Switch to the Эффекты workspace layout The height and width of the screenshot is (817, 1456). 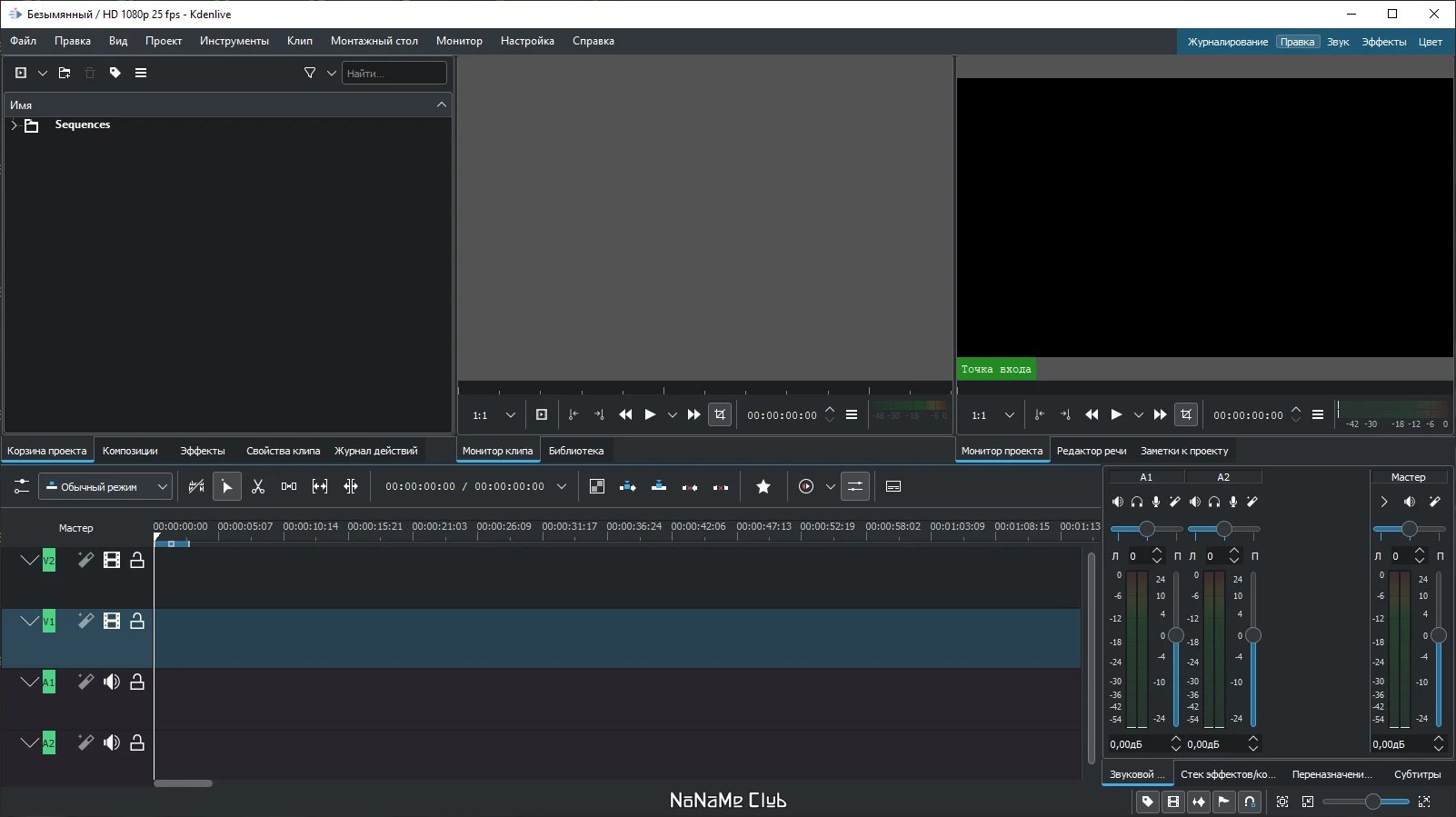[1383, 42]
